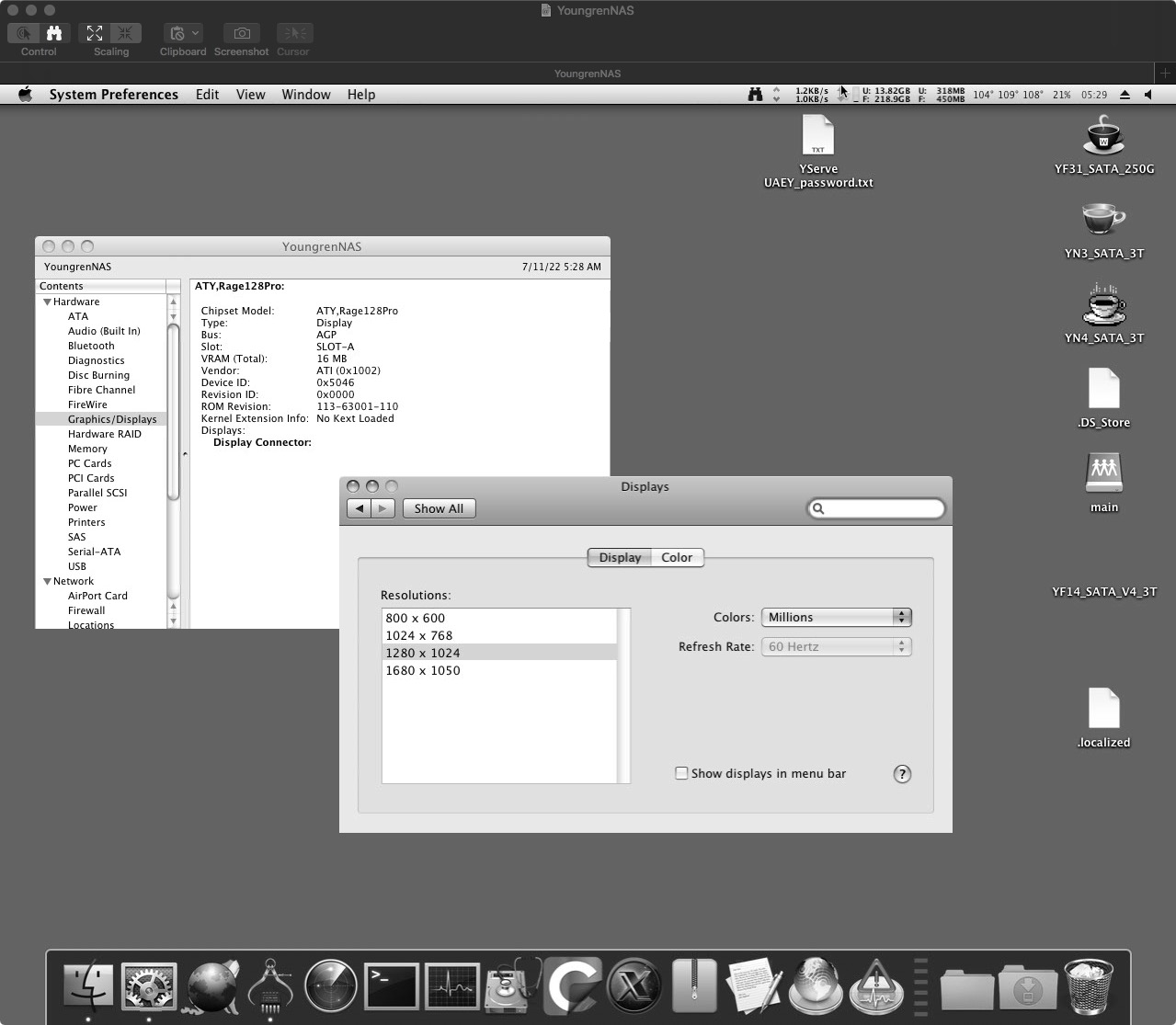Open TextEdit from the Dock
The image size is (1176, 1025).
point(755,985)
